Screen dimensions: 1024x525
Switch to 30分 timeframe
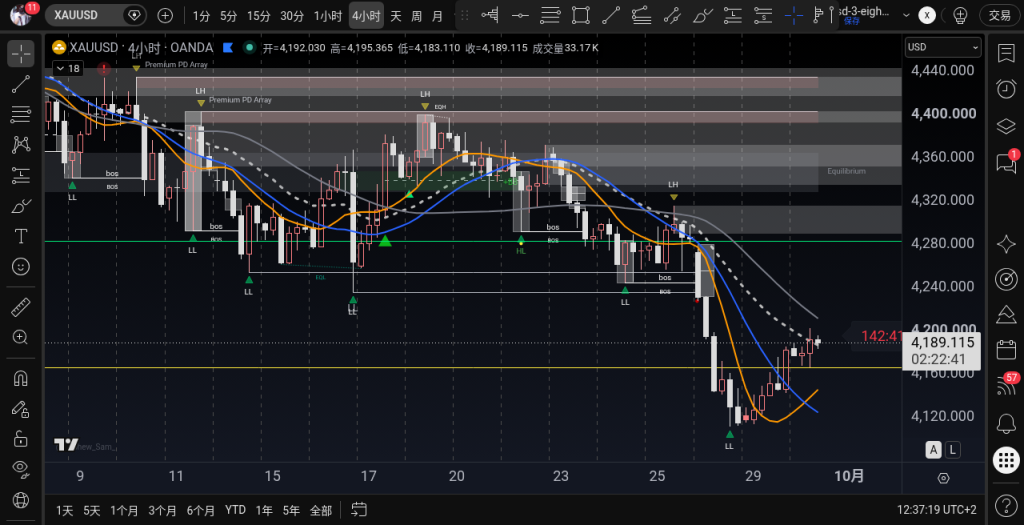[292, 16]
